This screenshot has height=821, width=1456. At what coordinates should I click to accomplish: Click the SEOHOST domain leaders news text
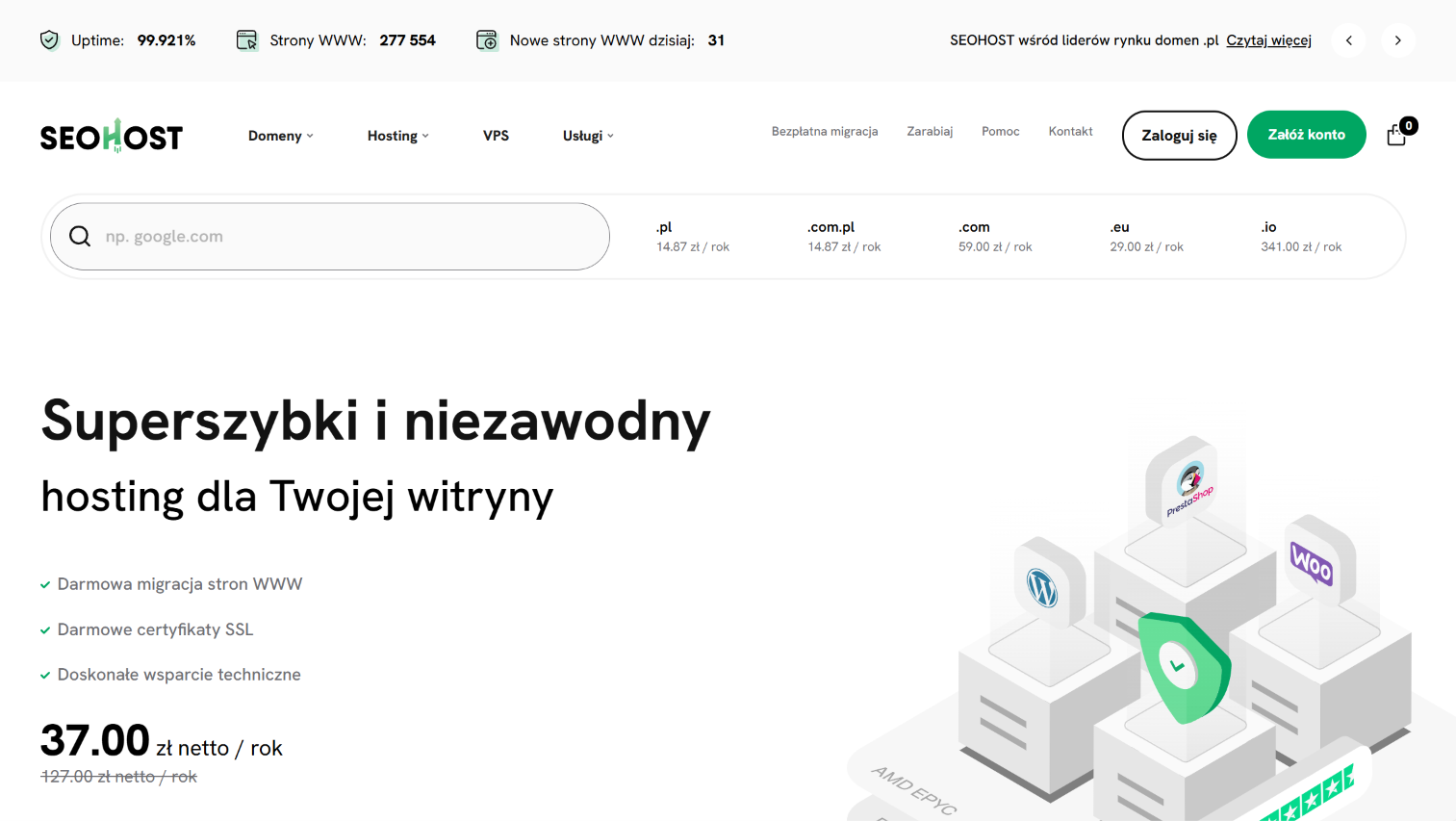pyautogui.click(x=1084, y=40)
